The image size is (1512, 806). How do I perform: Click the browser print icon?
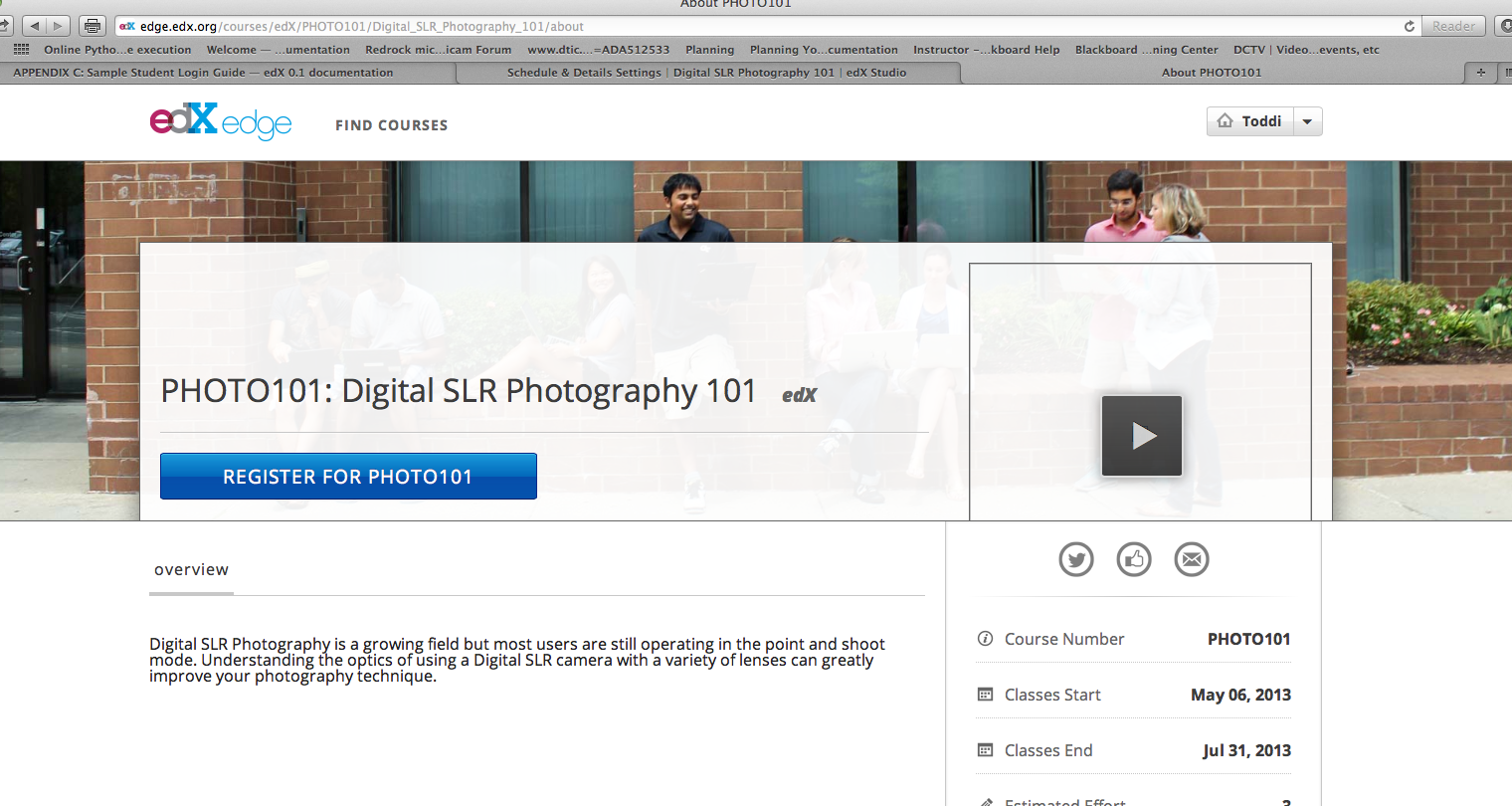click(x=93, y=26)
